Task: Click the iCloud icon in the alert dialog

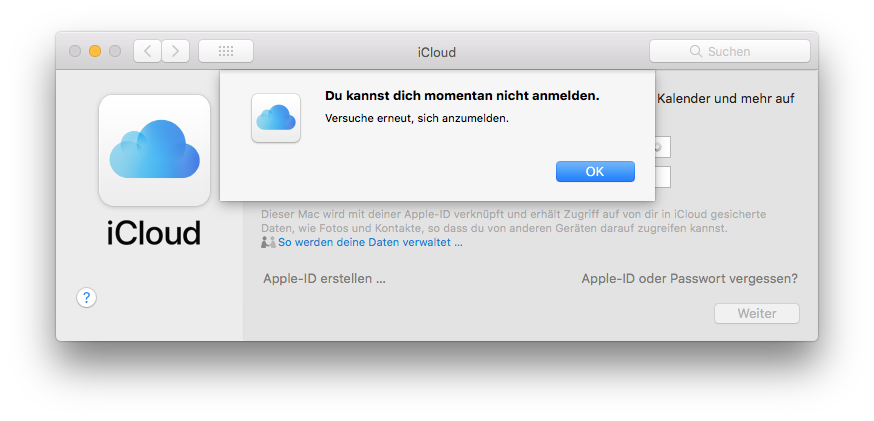Action: (276, 118)
